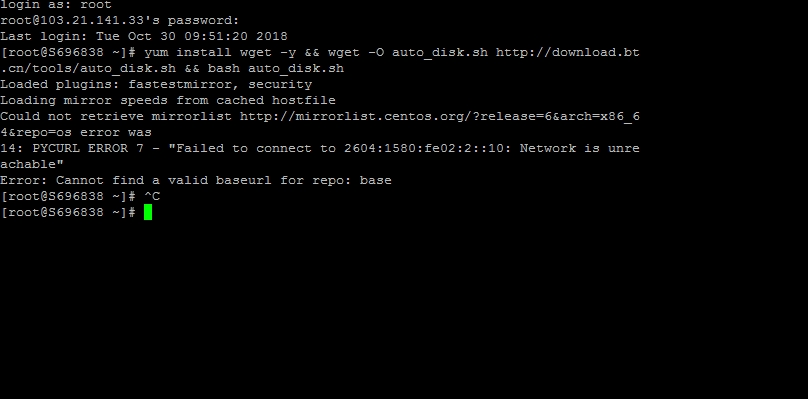The width and height of the screenshot is (808, 399).
Task: Click the mirrorlist.centos.org URL
Action: (440, 117)
